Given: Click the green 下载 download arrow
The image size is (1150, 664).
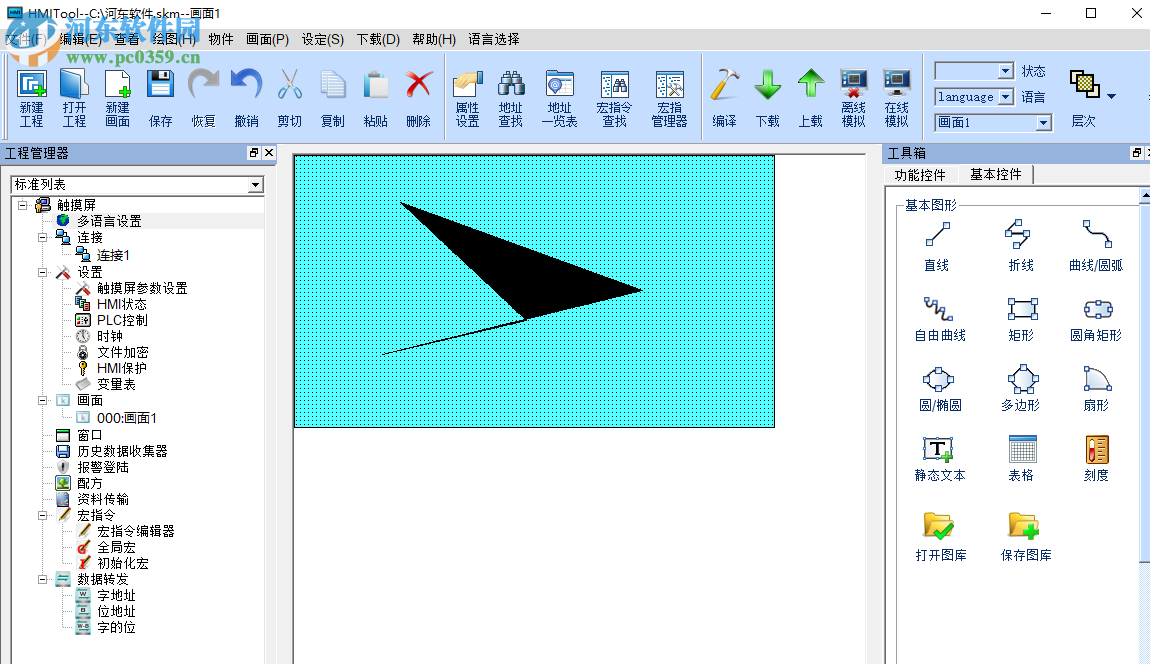Looking at the screenshot, I should 768,98.
